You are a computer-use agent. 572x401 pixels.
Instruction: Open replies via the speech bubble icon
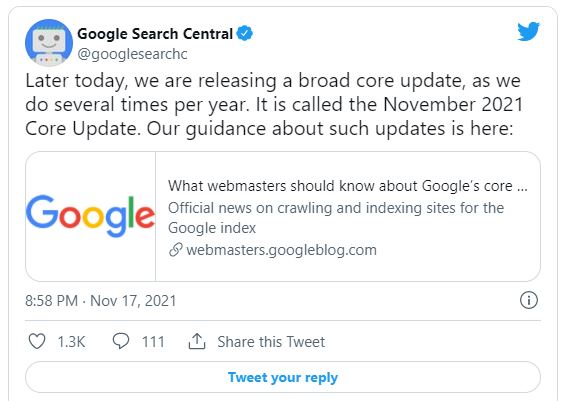click(x=121, y=341)
